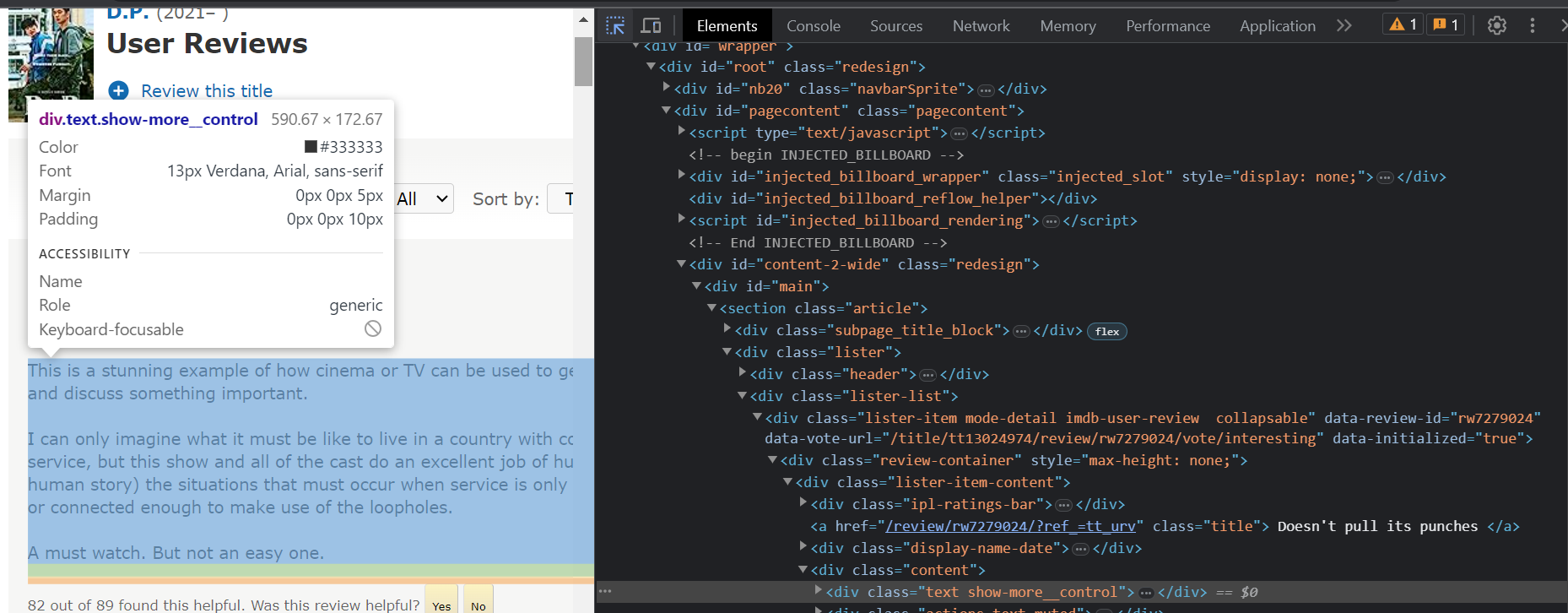Expand the header div node
Viewport: 1568px width, 613px height.
tap(742, 372)
